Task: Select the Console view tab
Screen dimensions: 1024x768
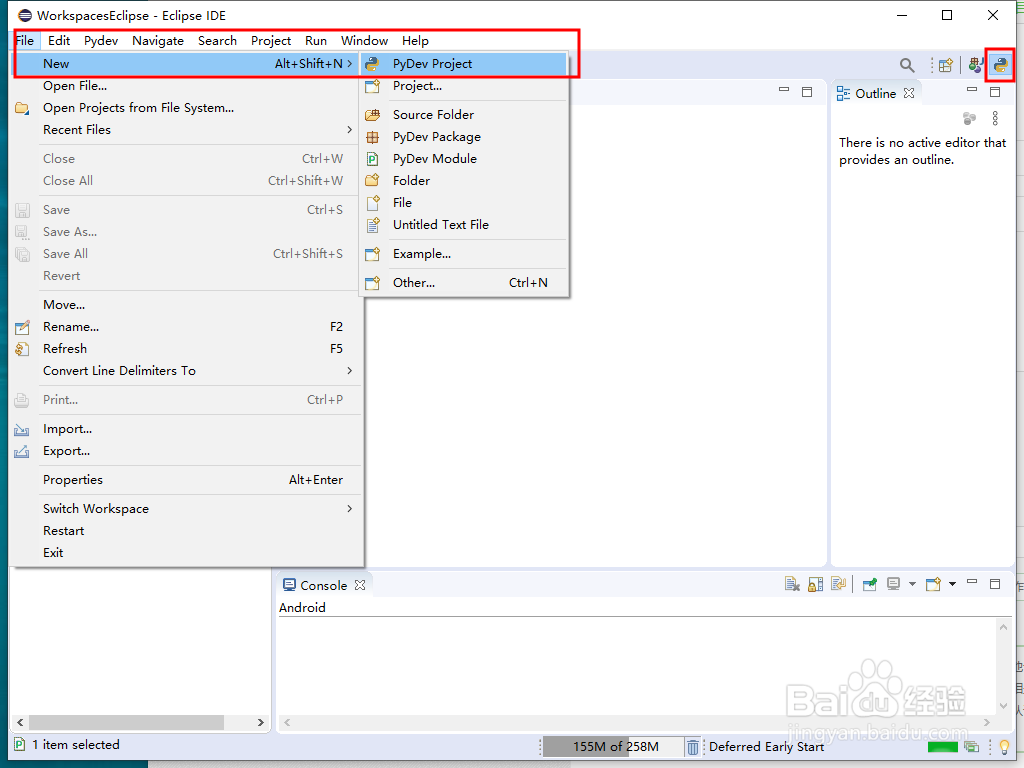Action: point(323,586)
